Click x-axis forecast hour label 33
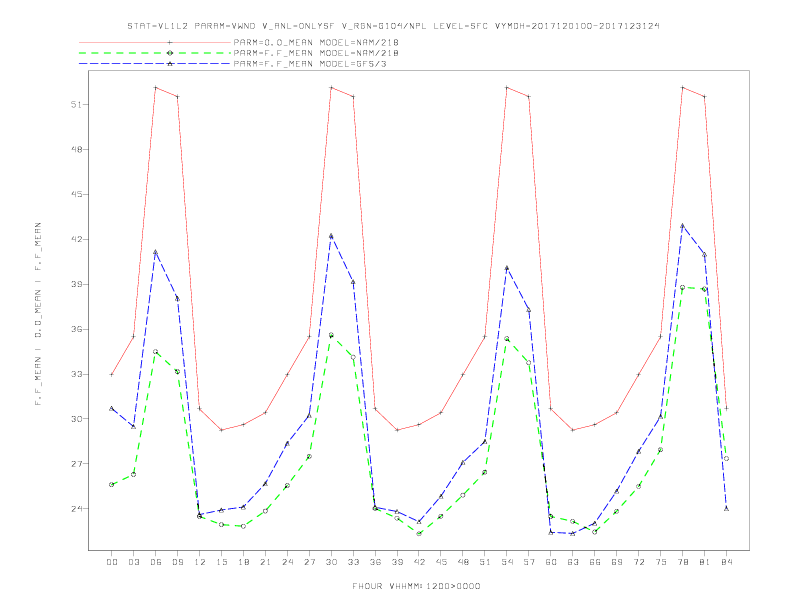 353,562
